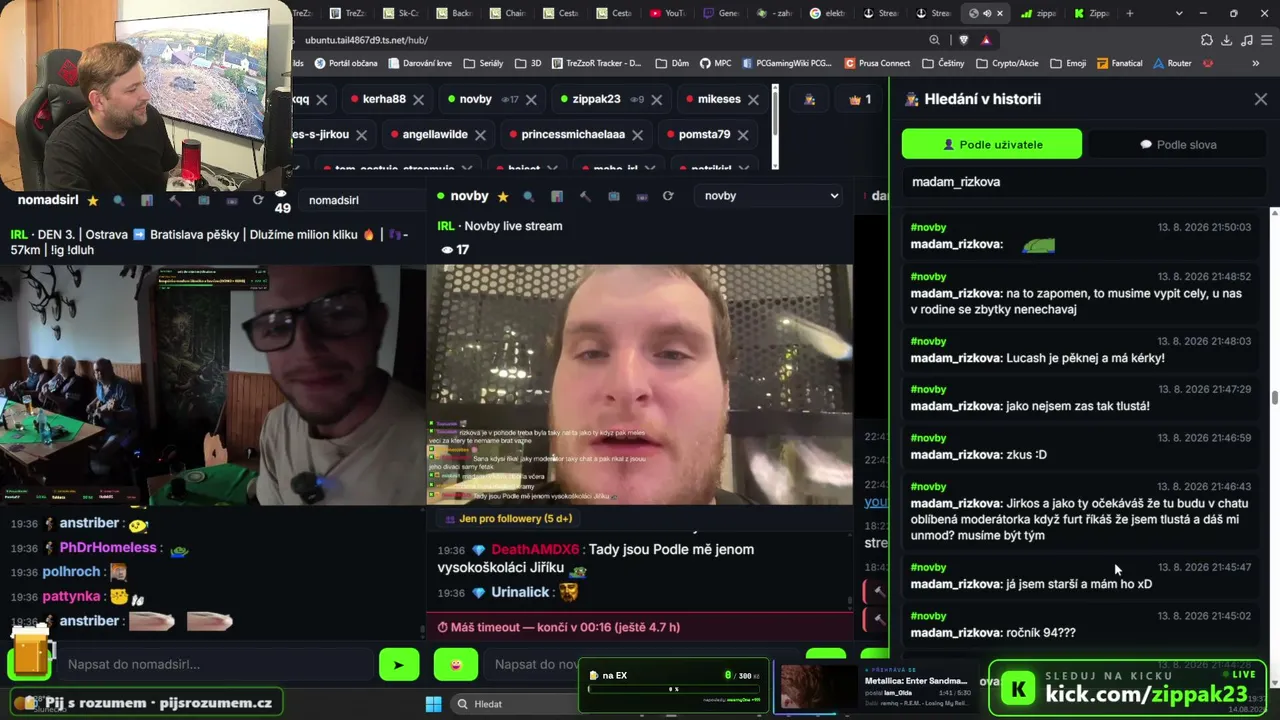The height and width of the screenshot is (720, 1280).
Task: Open moderation hammer tool for nomadsirl
Action: [x=175, y=200]
